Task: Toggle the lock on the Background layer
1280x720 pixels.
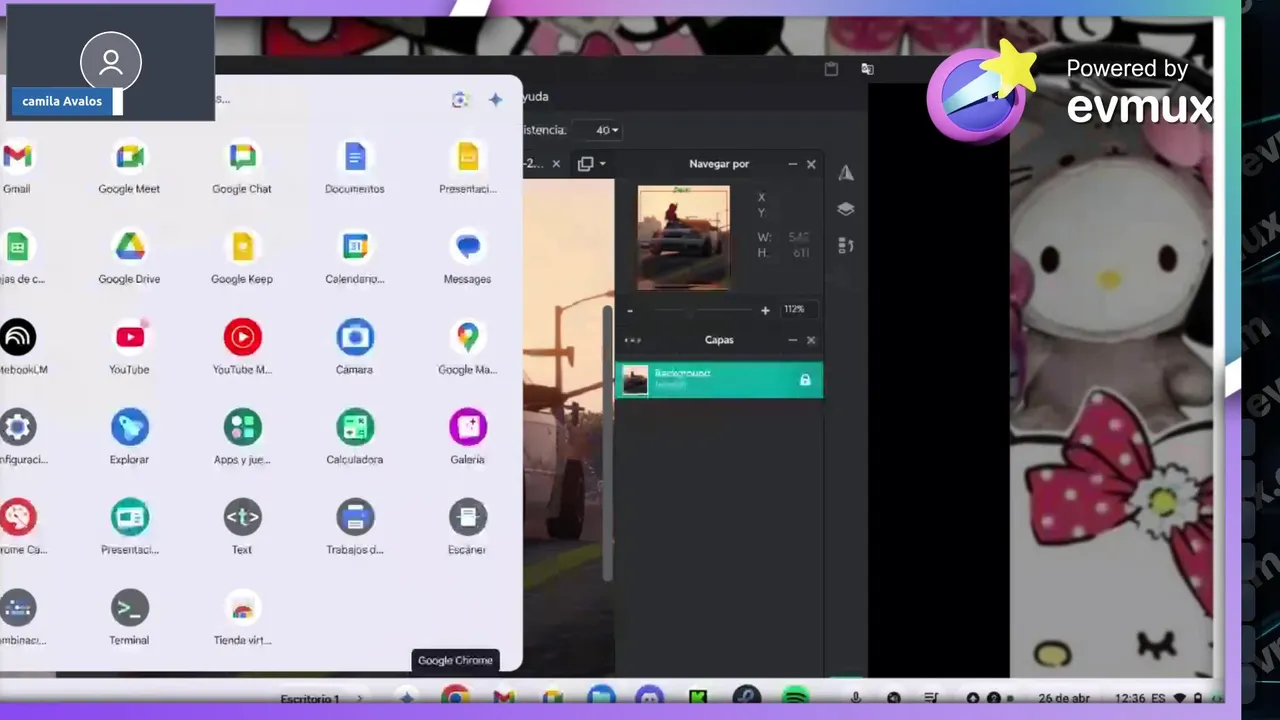Action: (805, 380)
